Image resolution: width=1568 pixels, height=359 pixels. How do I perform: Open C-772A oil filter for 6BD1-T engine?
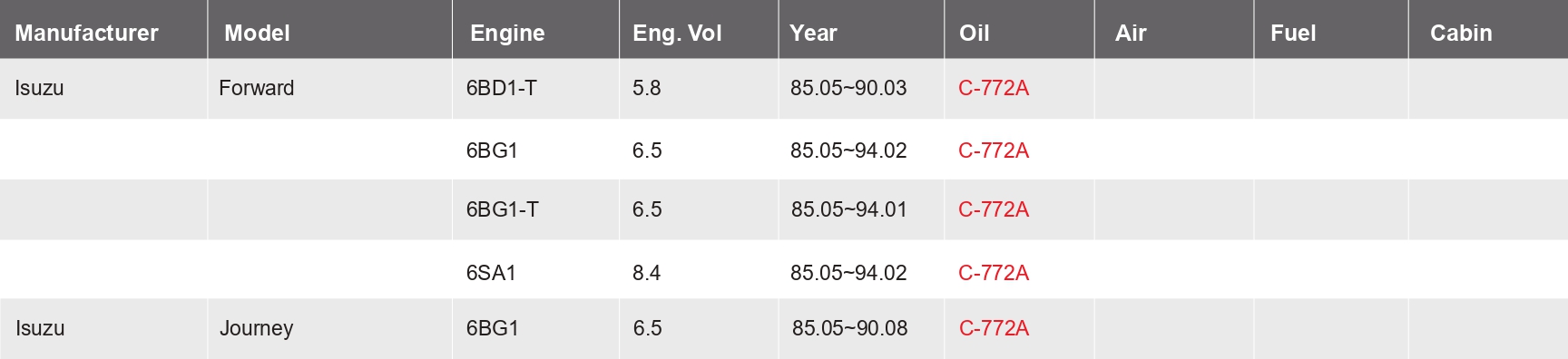coord(994,88)
